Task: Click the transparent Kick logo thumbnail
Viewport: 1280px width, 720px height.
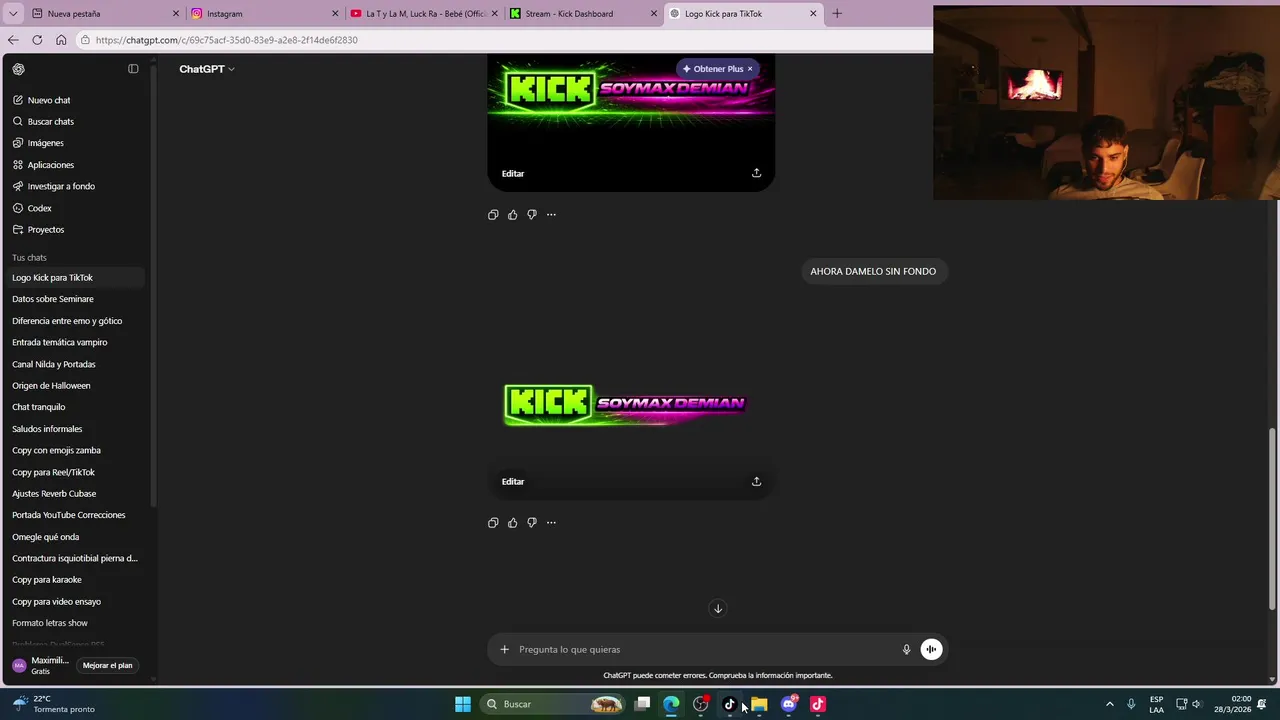Action: pos(626,405)
